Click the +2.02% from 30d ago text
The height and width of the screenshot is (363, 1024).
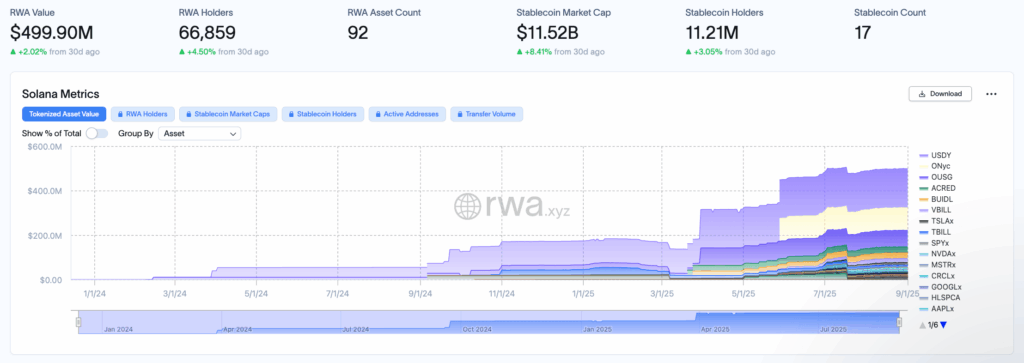[x=55, y=52]
